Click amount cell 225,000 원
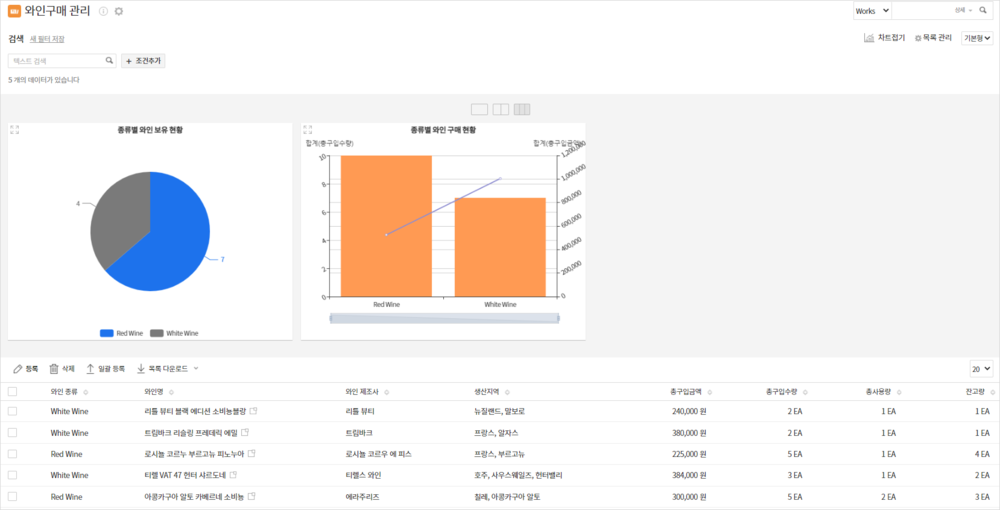 coord(689,454)
